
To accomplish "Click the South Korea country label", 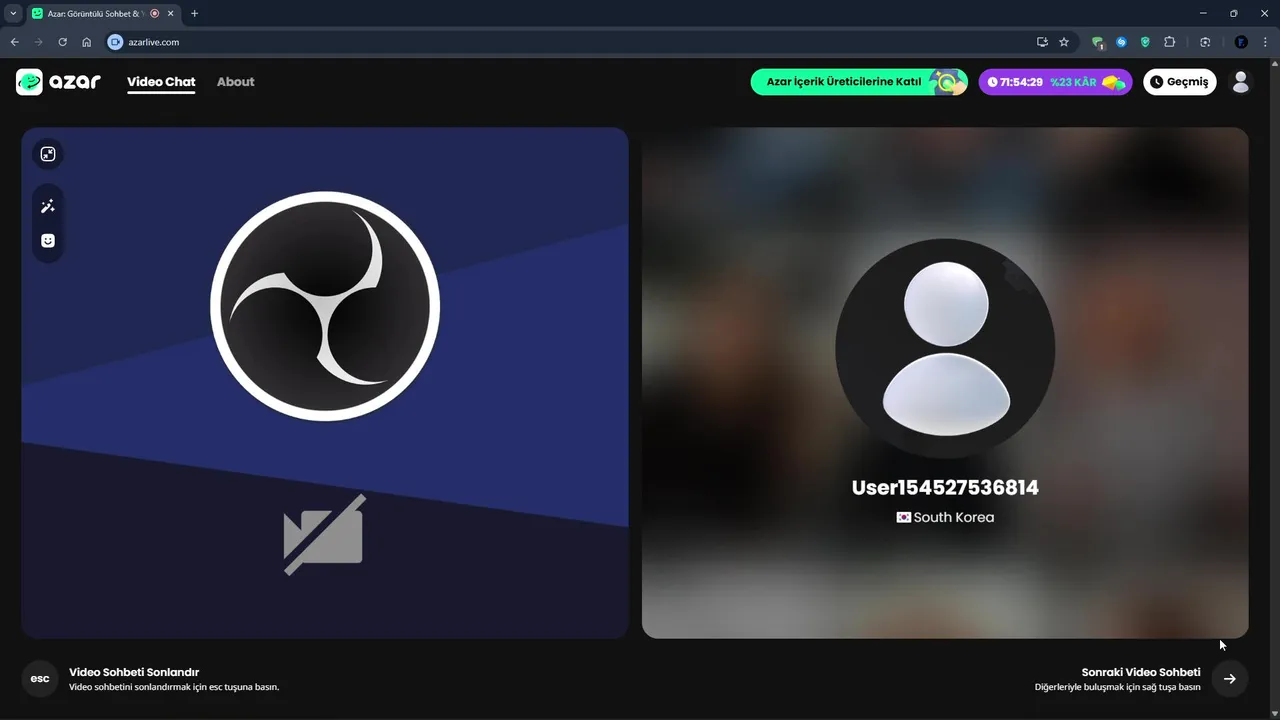I will pyautogui.click(x=945, y=517).
